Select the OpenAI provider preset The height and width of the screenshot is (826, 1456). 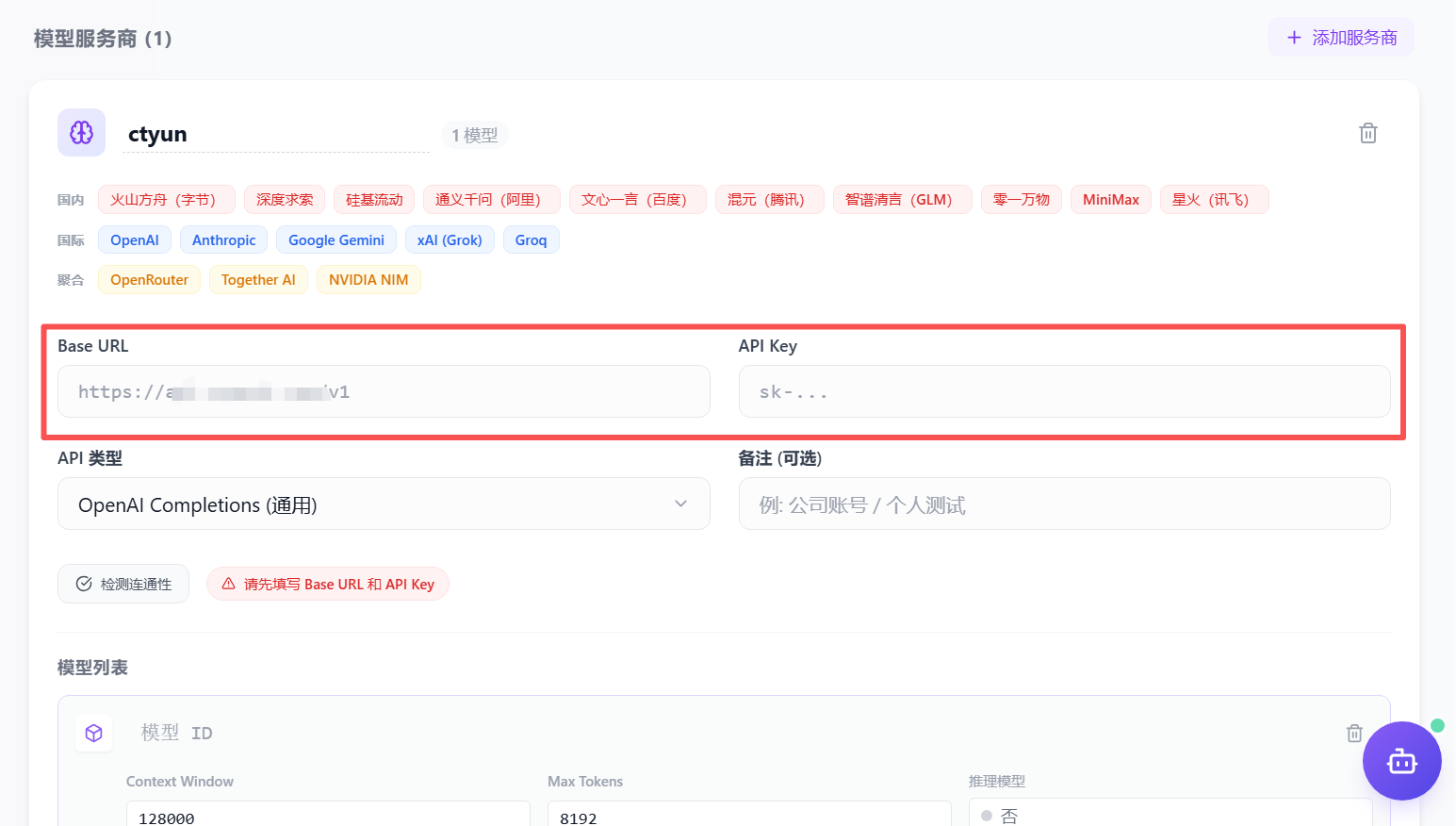click(x=135, y=240)
